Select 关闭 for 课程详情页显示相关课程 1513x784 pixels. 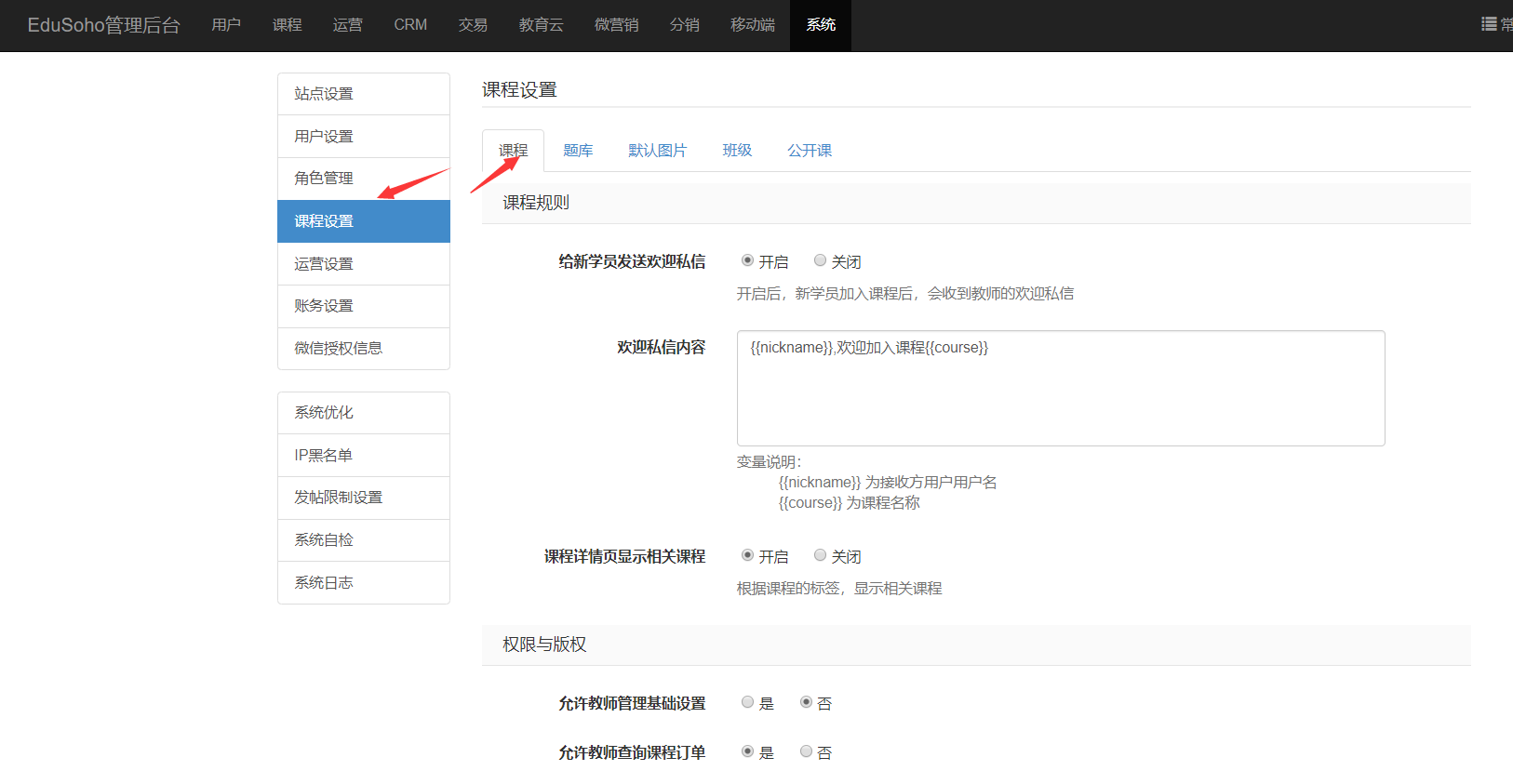820,556
